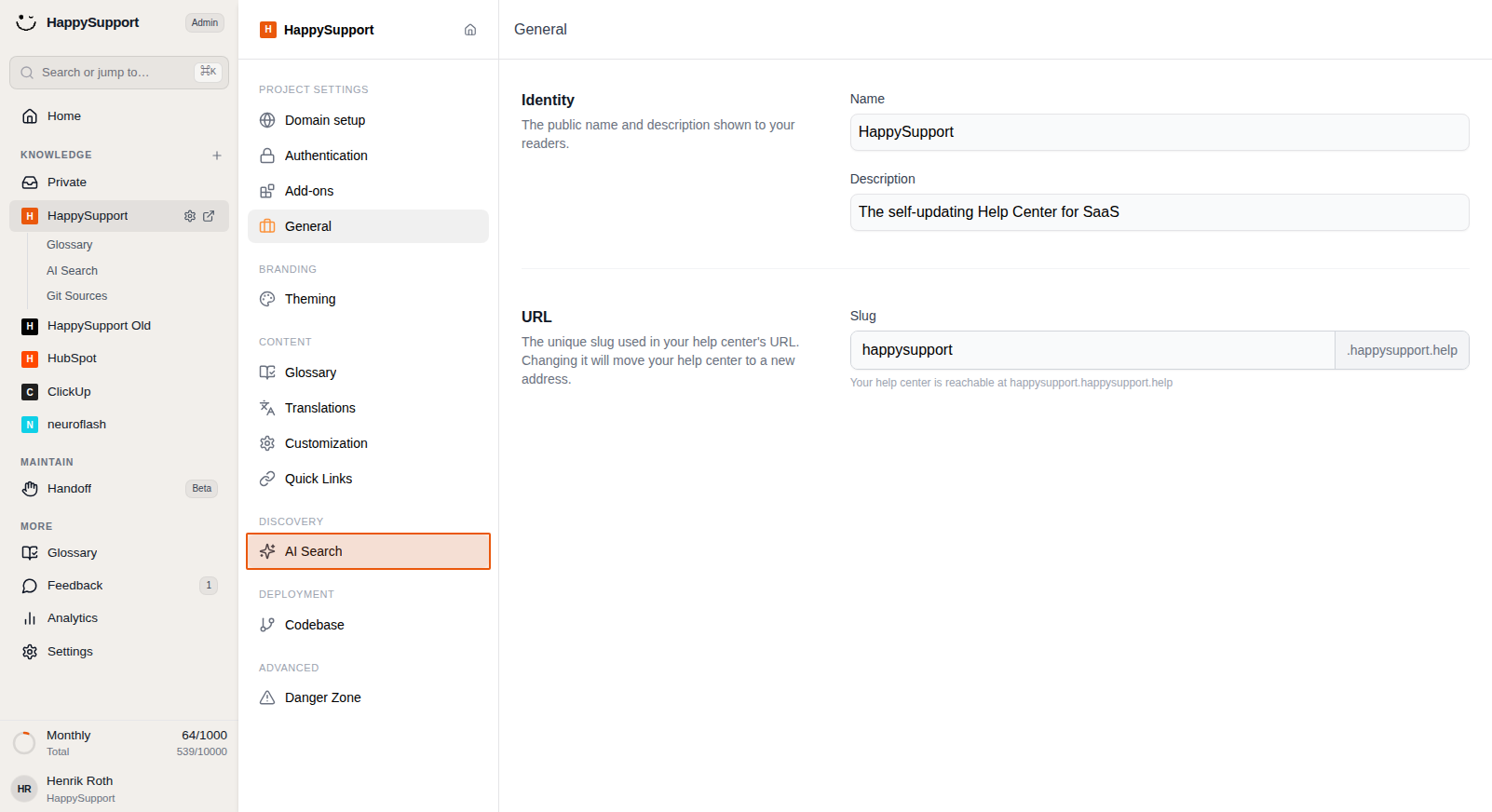Viewport: 1492px width, 812px height.
Task: Click the neuroflash N icon
Action: pyautogui.click(x=30, y=425)
